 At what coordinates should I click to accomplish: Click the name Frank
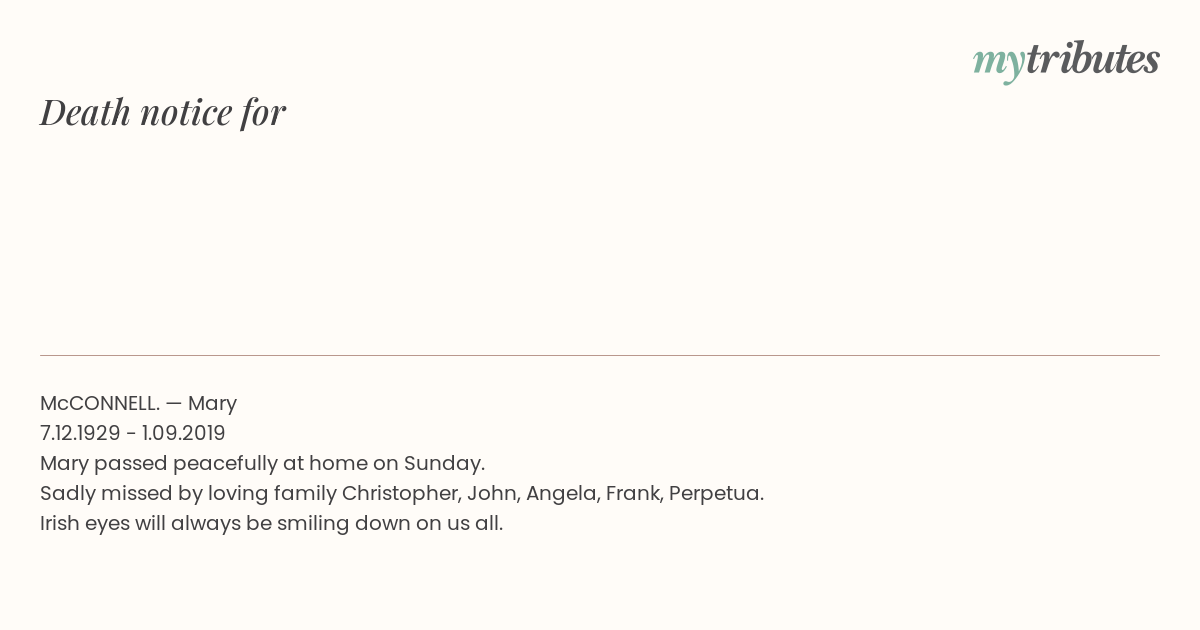[x=632, y=493]
